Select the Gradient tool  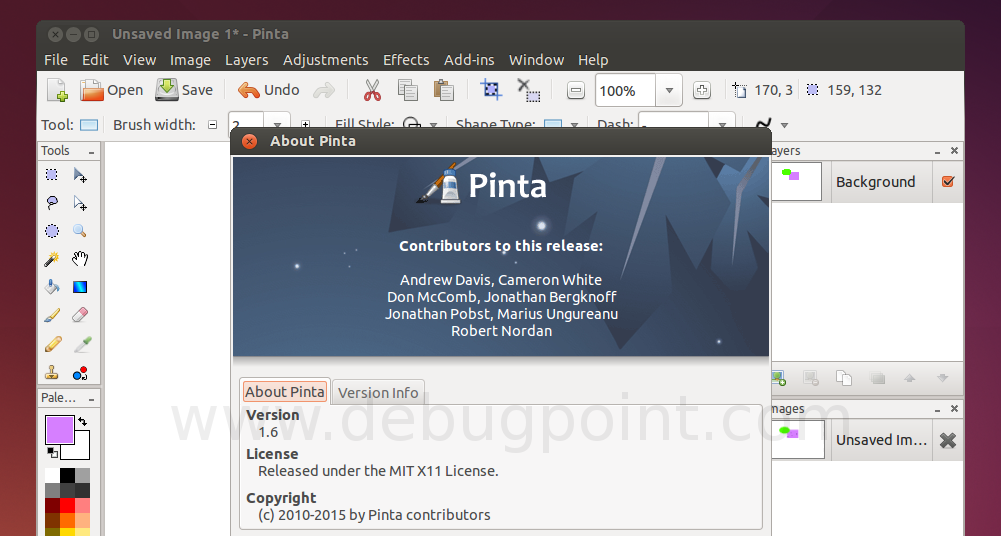[x=80, y=287]
